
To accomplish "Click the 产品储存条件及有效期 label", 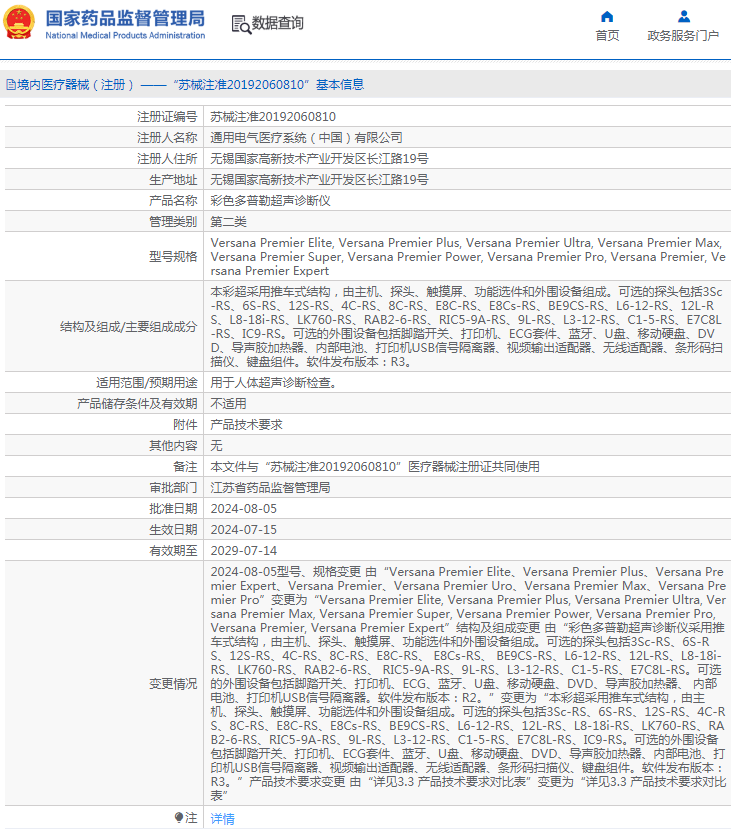I will [137, 404].
